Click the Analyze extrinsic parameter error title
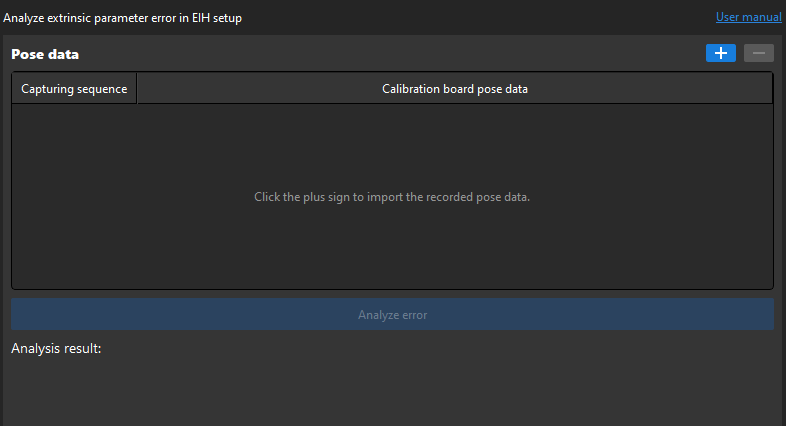The image size is (786, 426). pyautogui.click(x=123, y=18)
